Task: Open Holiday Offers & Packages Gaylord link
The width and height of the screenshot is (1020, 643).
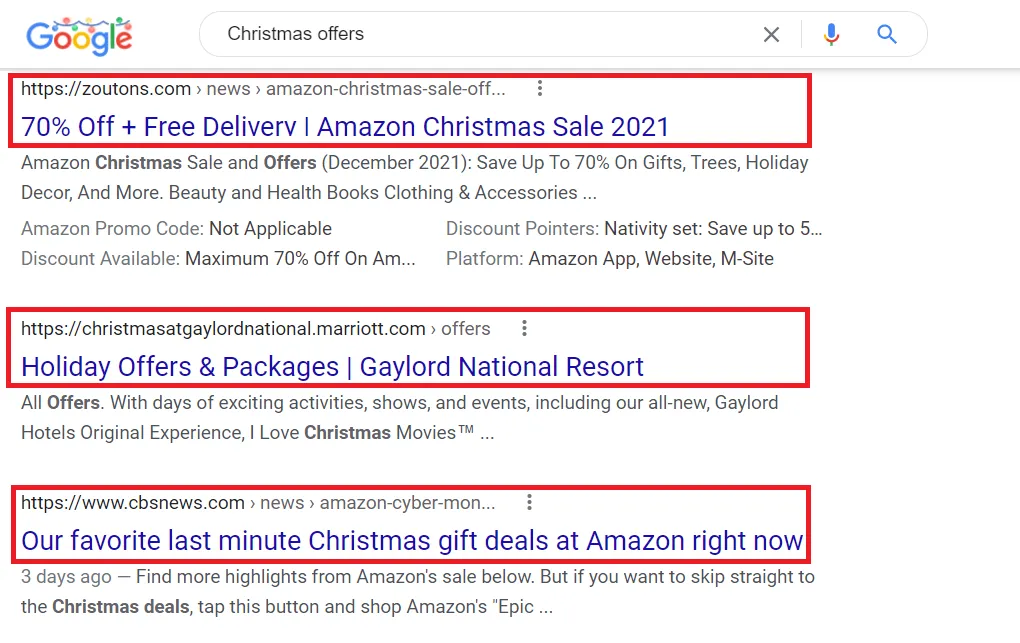Action: [x=332, y=367]
